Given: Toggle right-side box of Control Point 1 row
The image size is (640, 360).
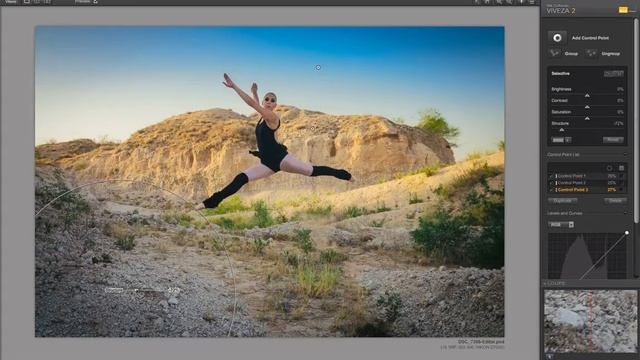Looking at the screenshot, I should 622,176.
